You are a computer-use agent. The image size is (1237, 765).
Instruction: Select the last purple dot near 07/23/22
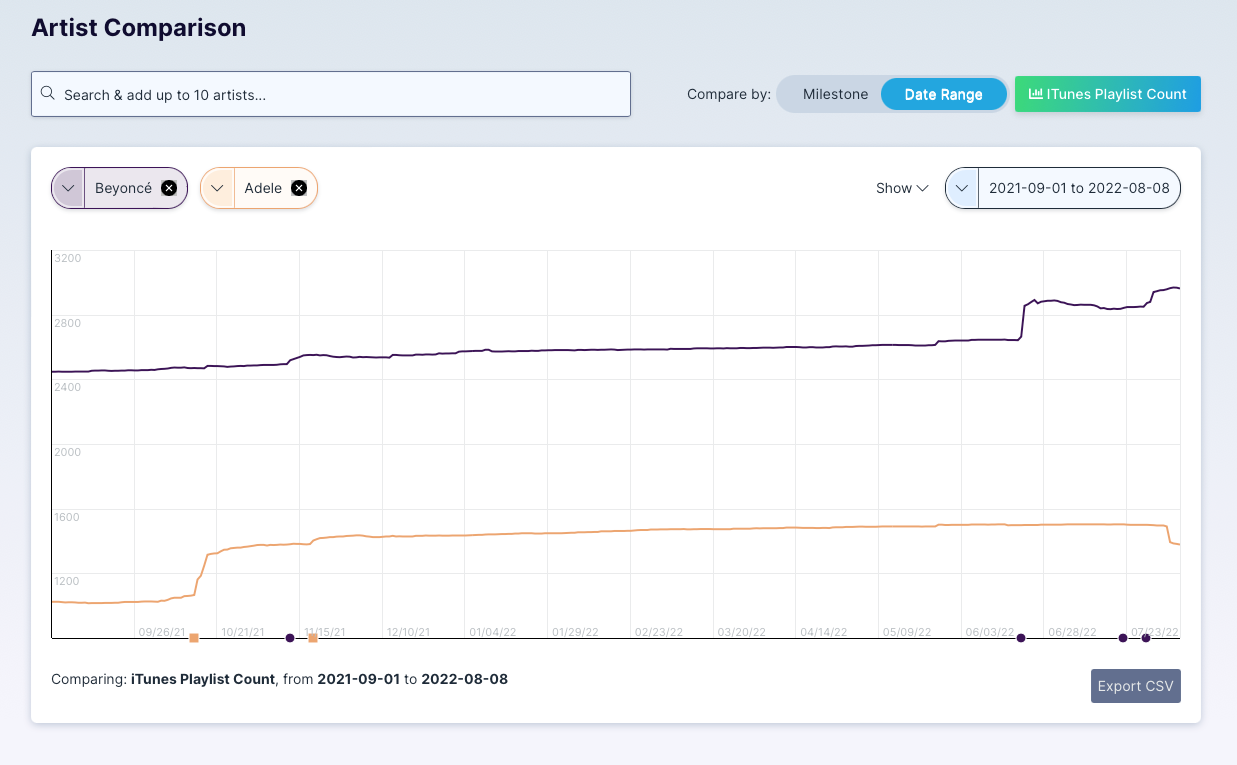click(x=1146, y=638)
